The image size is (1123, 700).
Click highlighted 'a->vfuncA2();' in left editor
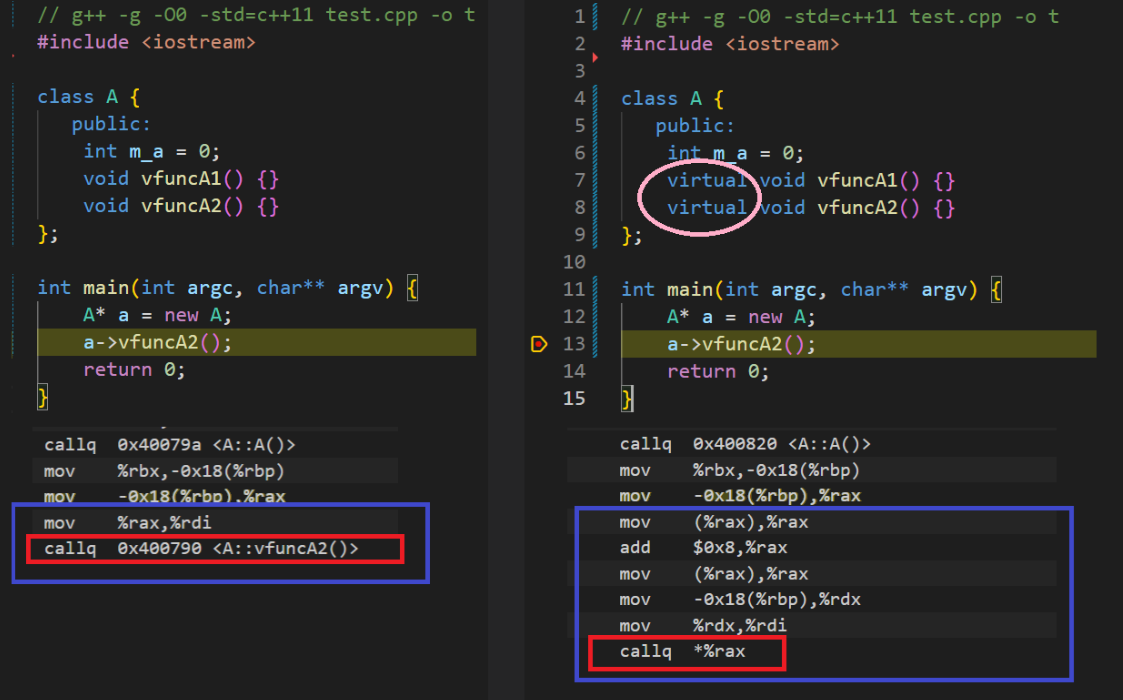[x=158, y=342]
